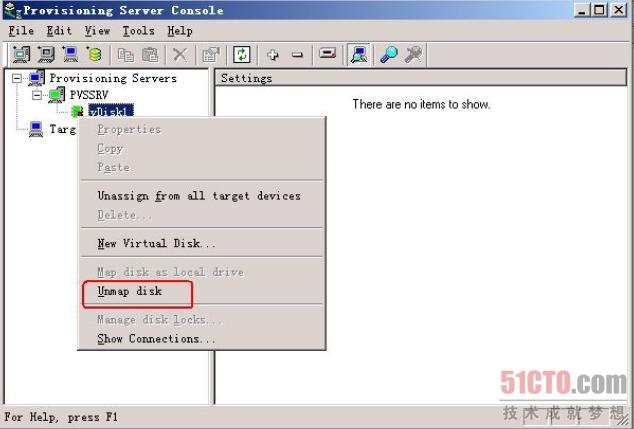
Task: Close the Provisioning Server Console window
Action: (x=619, y=10)
